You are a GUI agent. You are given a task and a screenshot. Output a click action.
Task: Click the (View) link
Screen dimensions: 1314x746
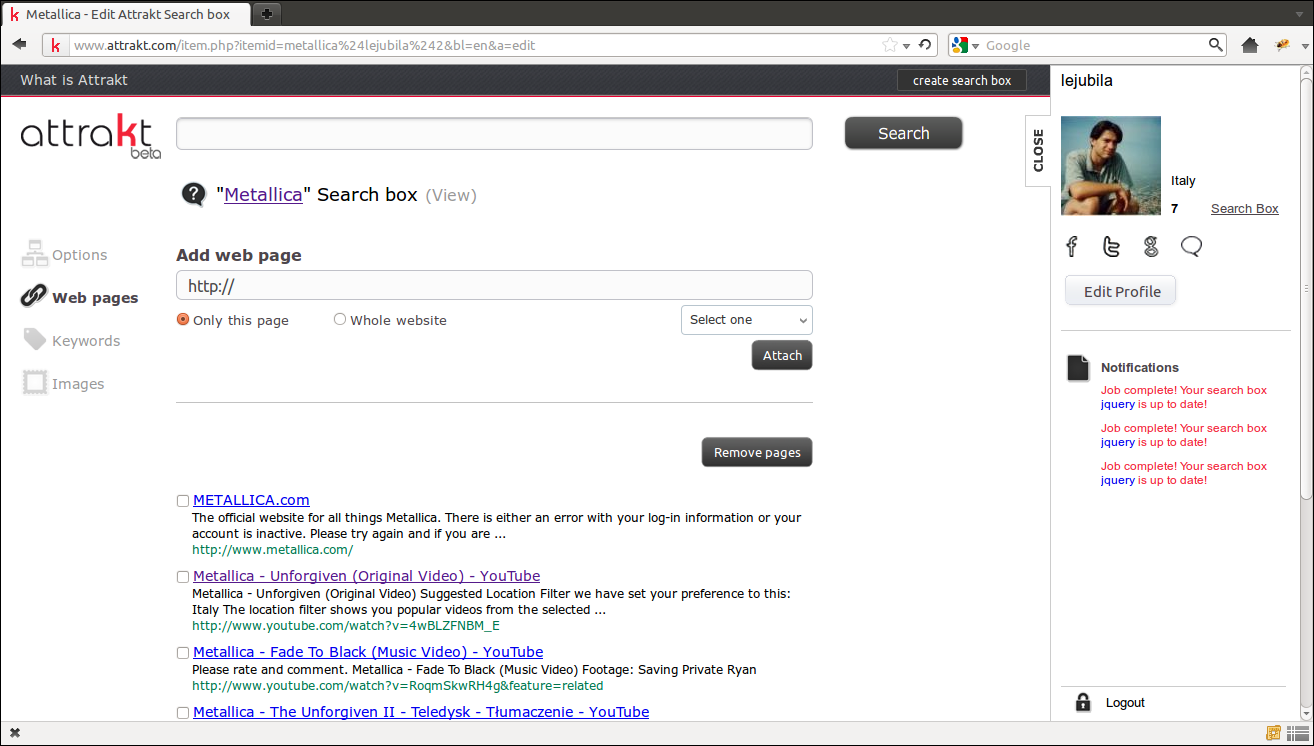click(x=451, y=195)
